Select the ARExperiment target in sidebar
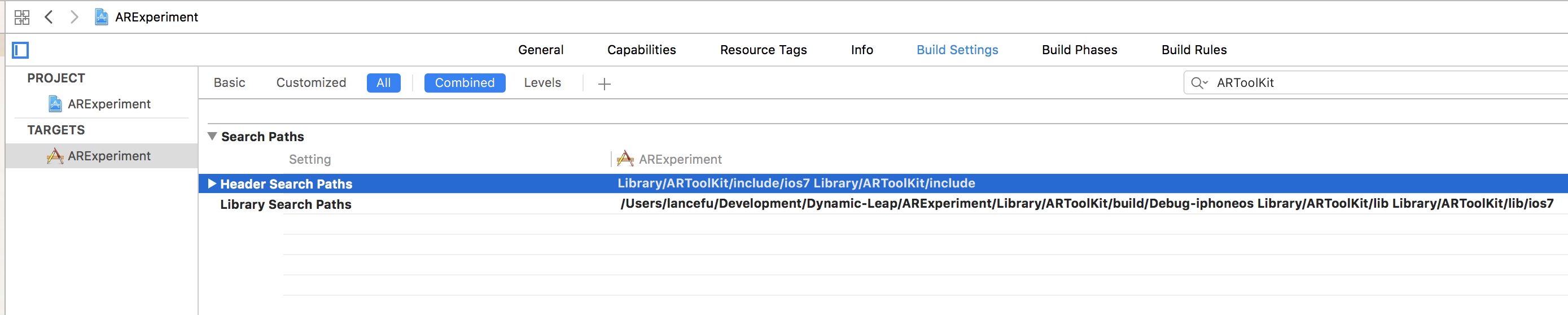The width and height of the screenshot is (1568, 315). click(108, 156)
